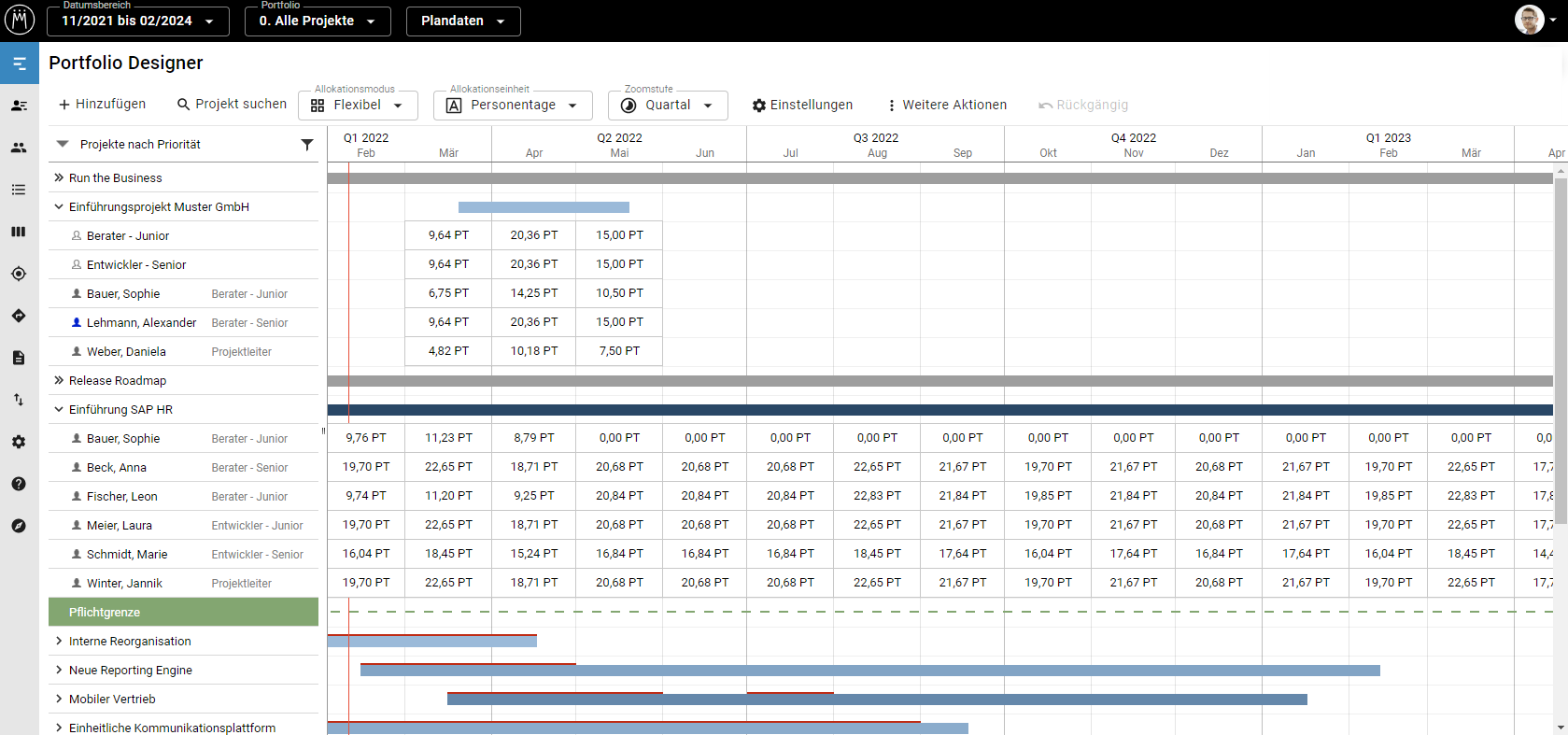This screenshot has height=735, width=1568.
Task: Click the Hinzufügen button
Action: pos(102,105)
